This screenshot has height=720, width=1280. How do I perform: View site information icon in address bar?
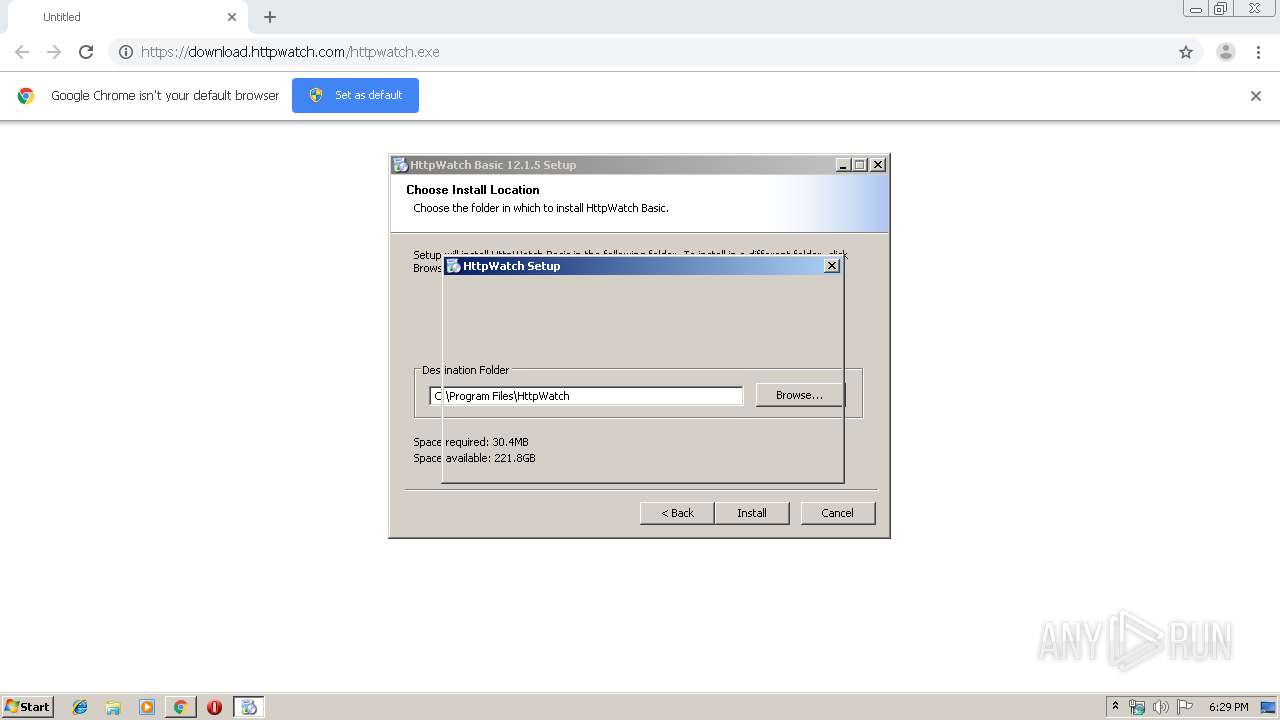point(126,52)
